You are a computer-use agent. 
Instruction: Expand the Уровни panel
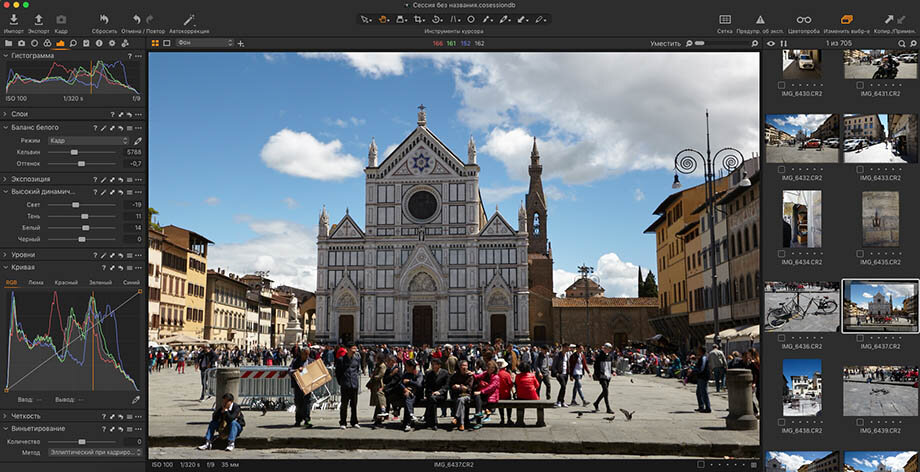5,255
